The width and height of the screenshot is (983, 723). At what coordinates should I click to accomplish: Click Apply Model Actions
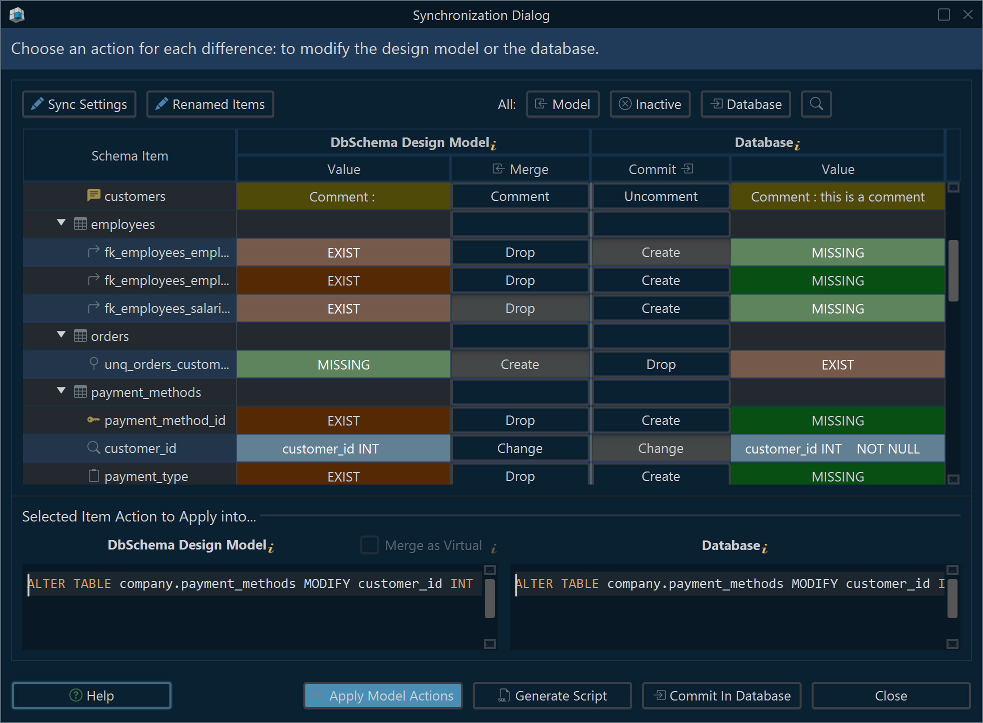383,695
